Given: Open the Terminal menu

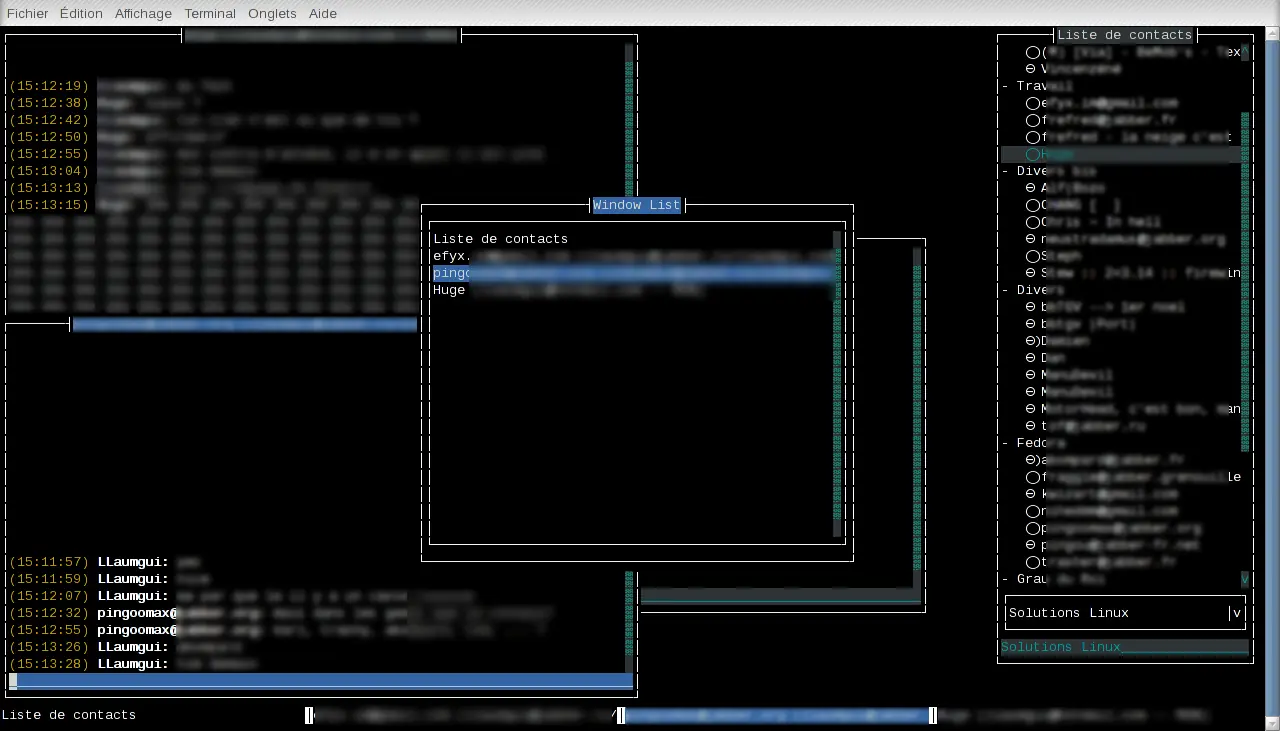Looking at the screenshot, I should (x=210, y=13).
